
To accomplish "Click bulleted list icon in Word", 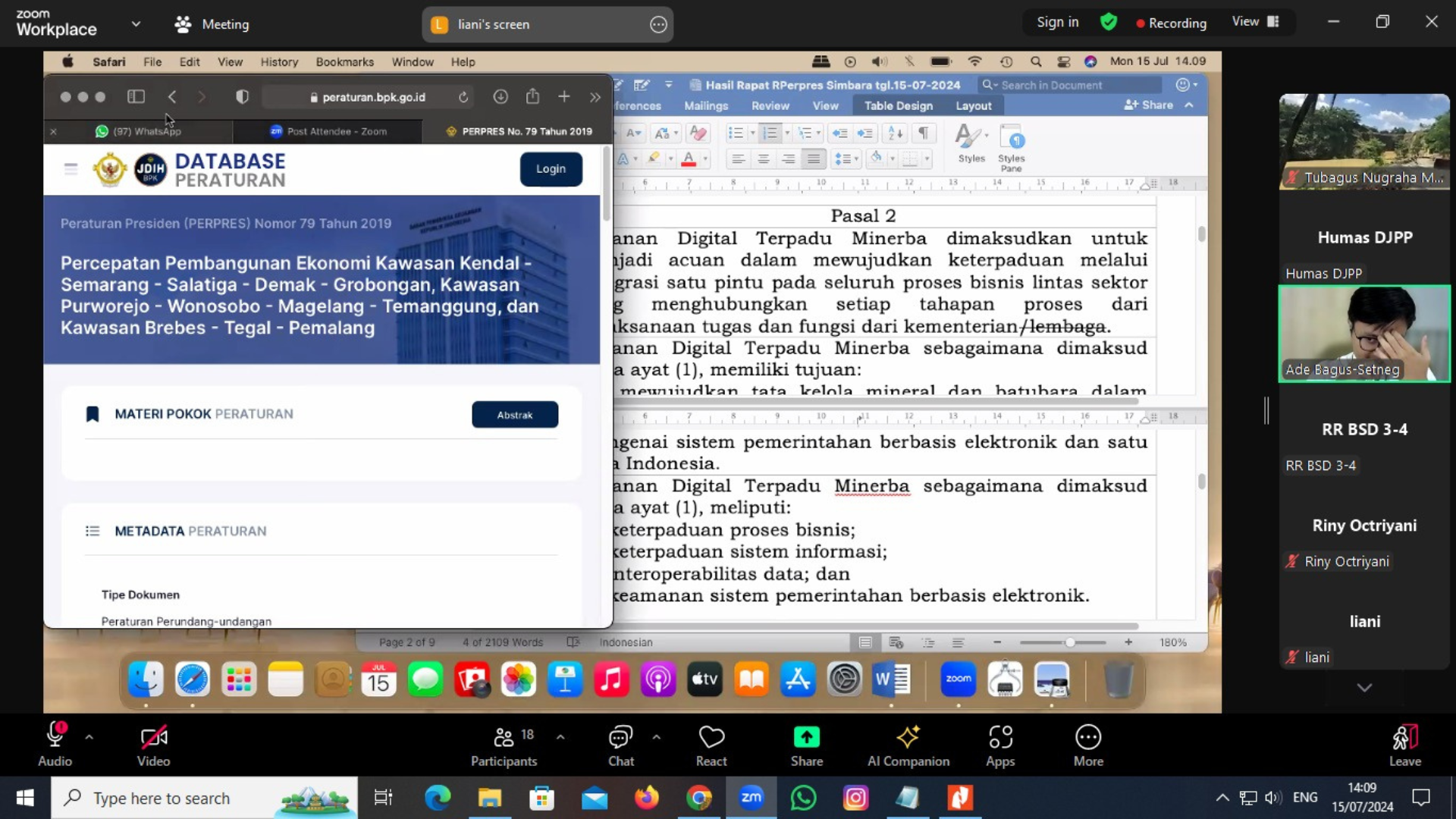I will [736, 133].
